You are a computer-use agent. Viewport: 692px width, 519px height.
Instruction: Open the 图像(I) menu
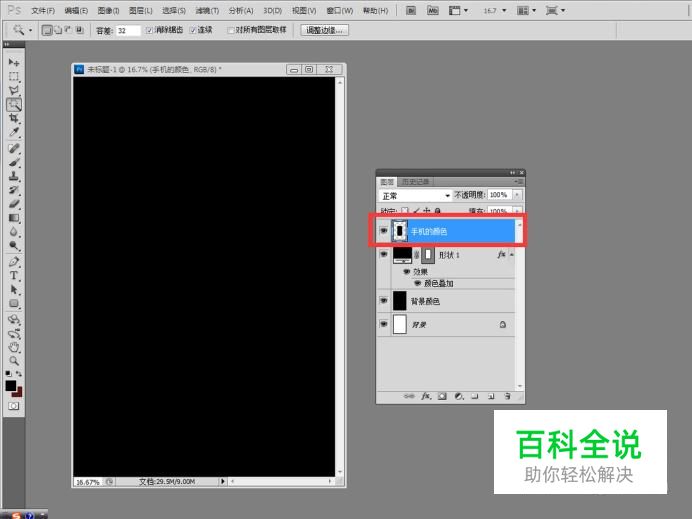pos(108,10)
